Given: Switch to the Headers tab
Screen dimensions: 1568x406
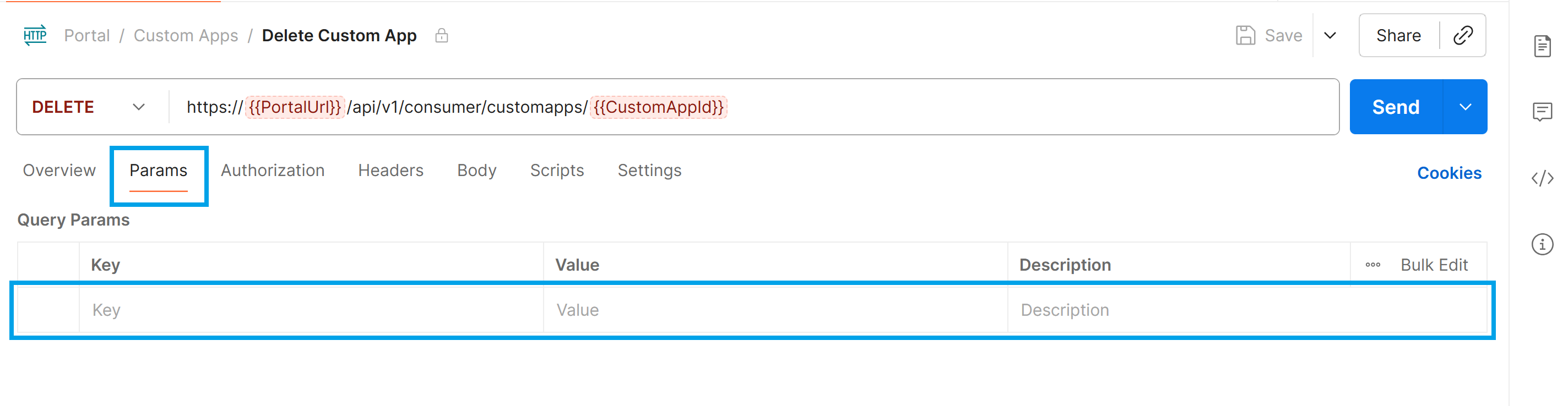Looking at the screenshot, I should point(391,170).
